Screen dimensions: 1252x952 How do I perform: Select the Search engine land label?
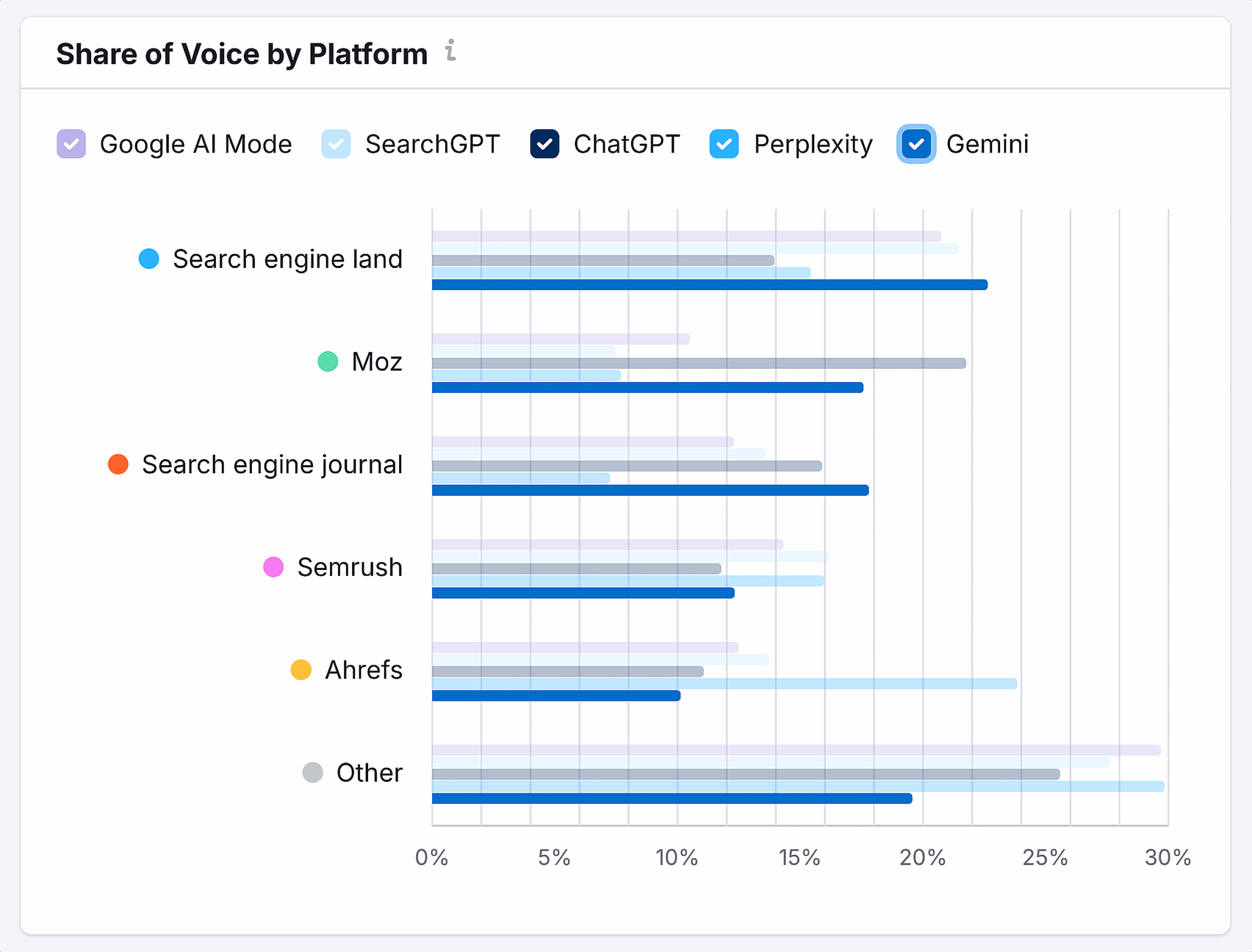point(287,259)
